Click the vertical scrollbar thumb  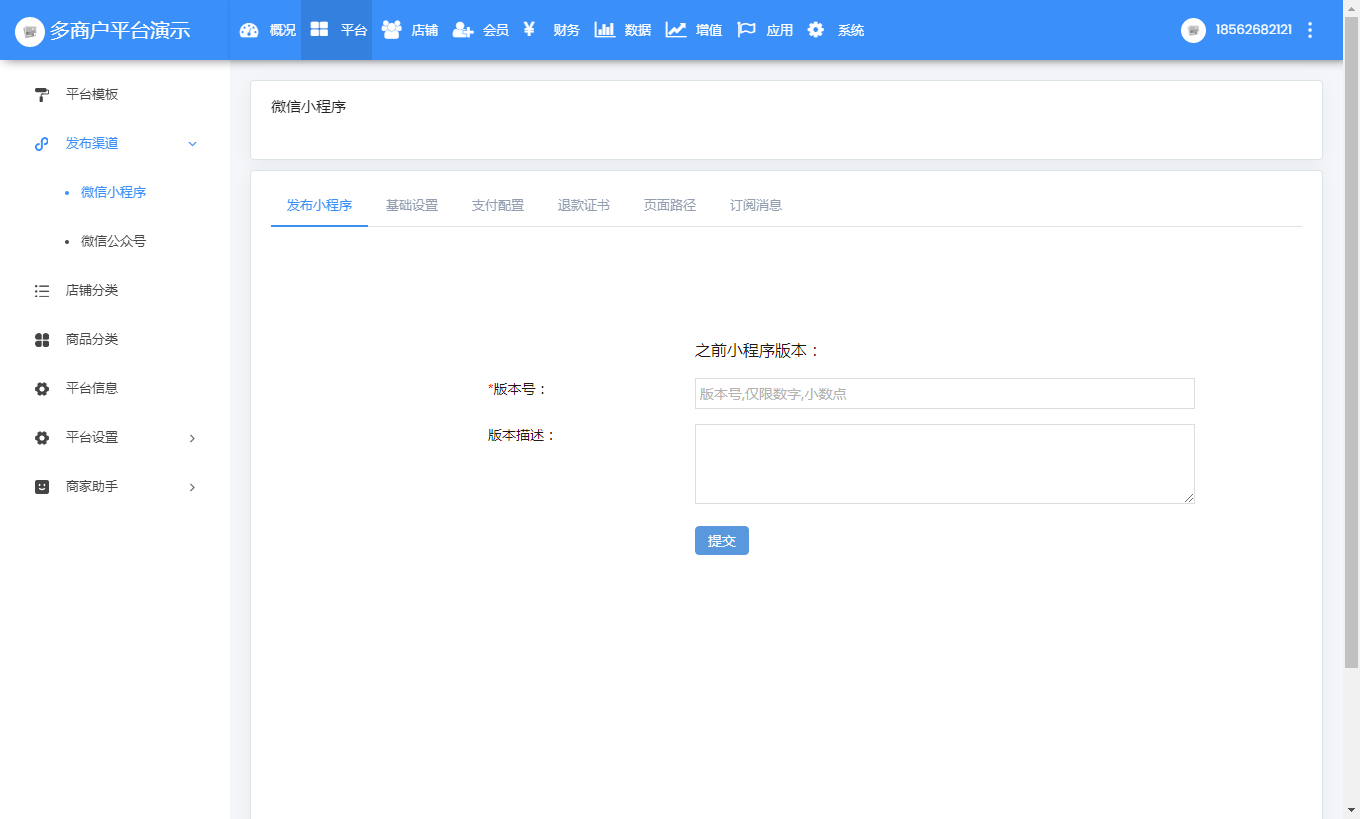point(1351,340)
